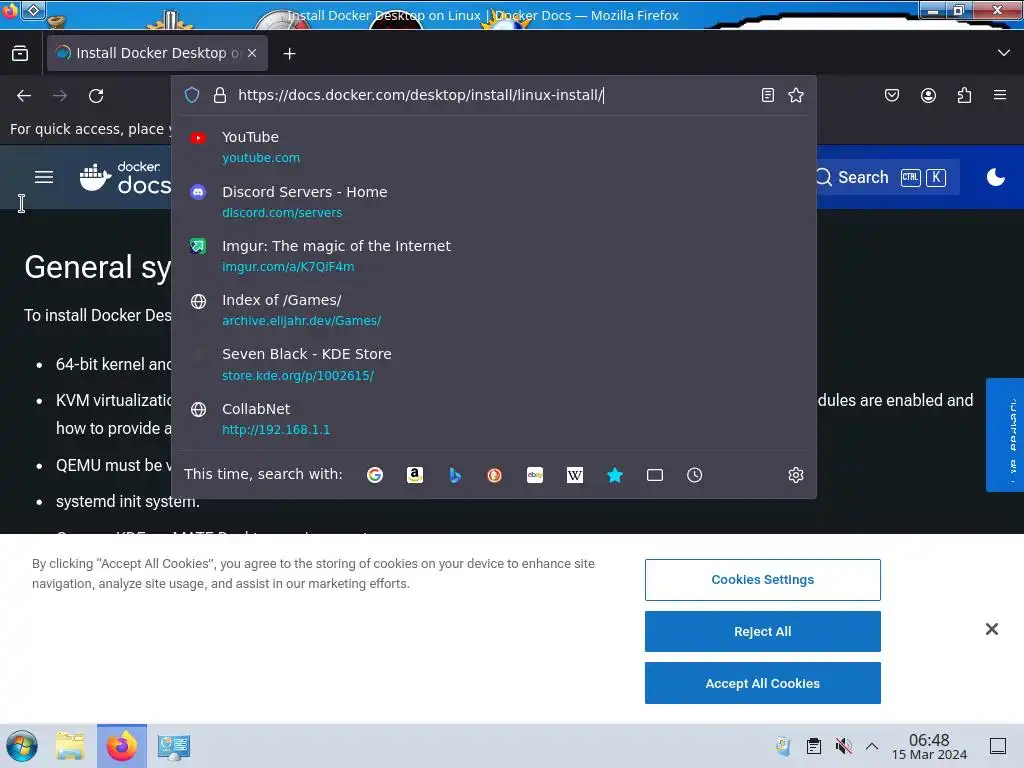Toggle dark mode moon icon

[x=995, y=177]
